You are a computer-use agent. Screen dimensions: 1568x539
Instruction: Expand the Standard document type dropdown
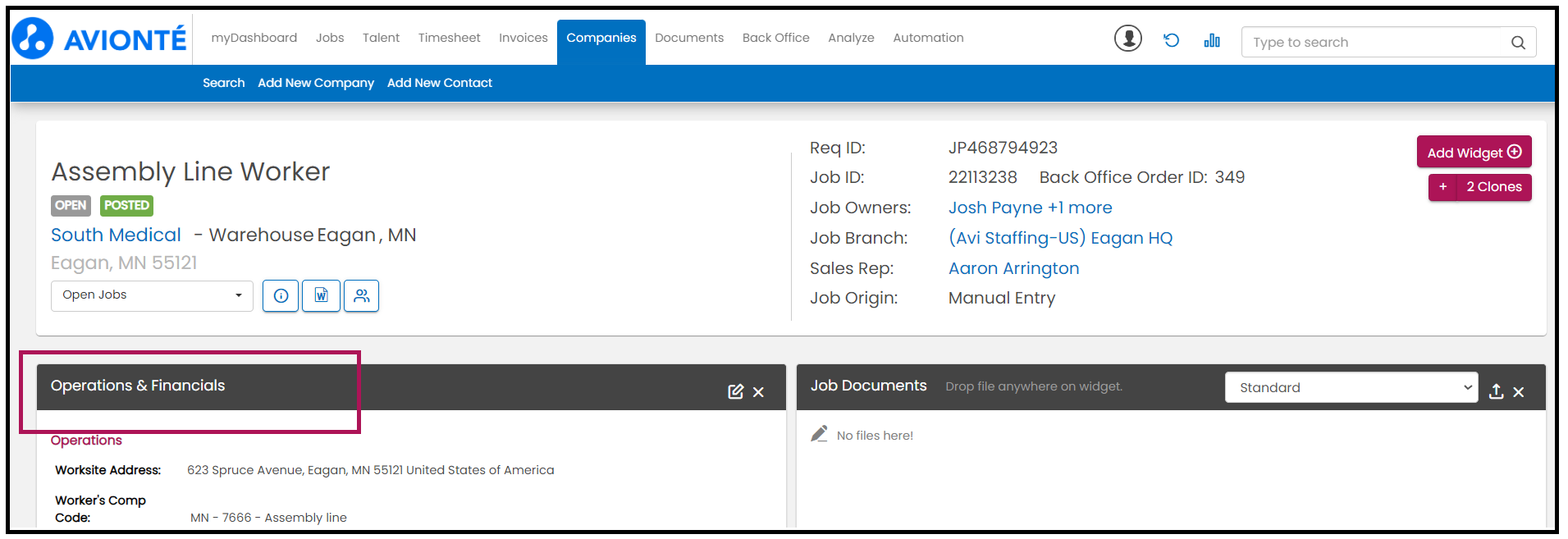pos(1351,387)
